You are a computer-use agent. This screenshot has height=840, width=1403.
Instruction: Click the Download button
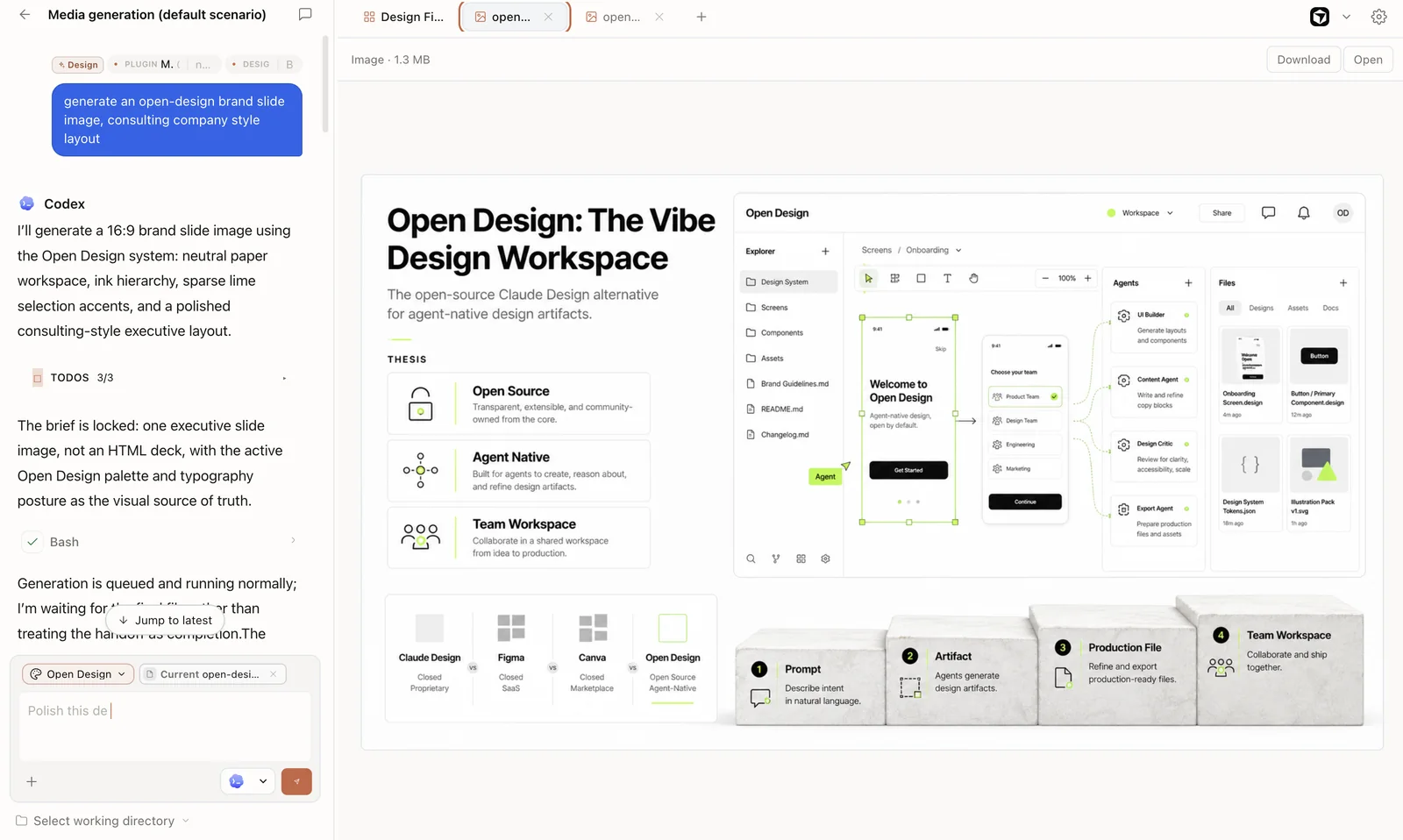1304,60
